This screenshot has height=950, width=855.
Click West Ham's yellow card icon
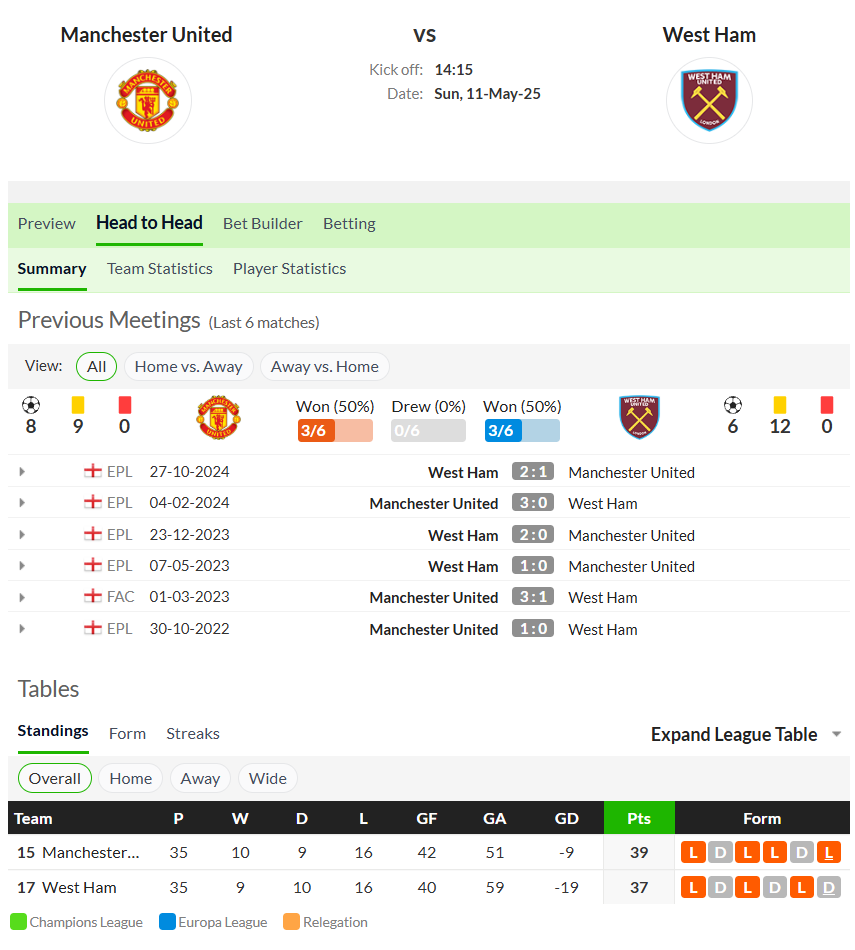tap(780, 405)
